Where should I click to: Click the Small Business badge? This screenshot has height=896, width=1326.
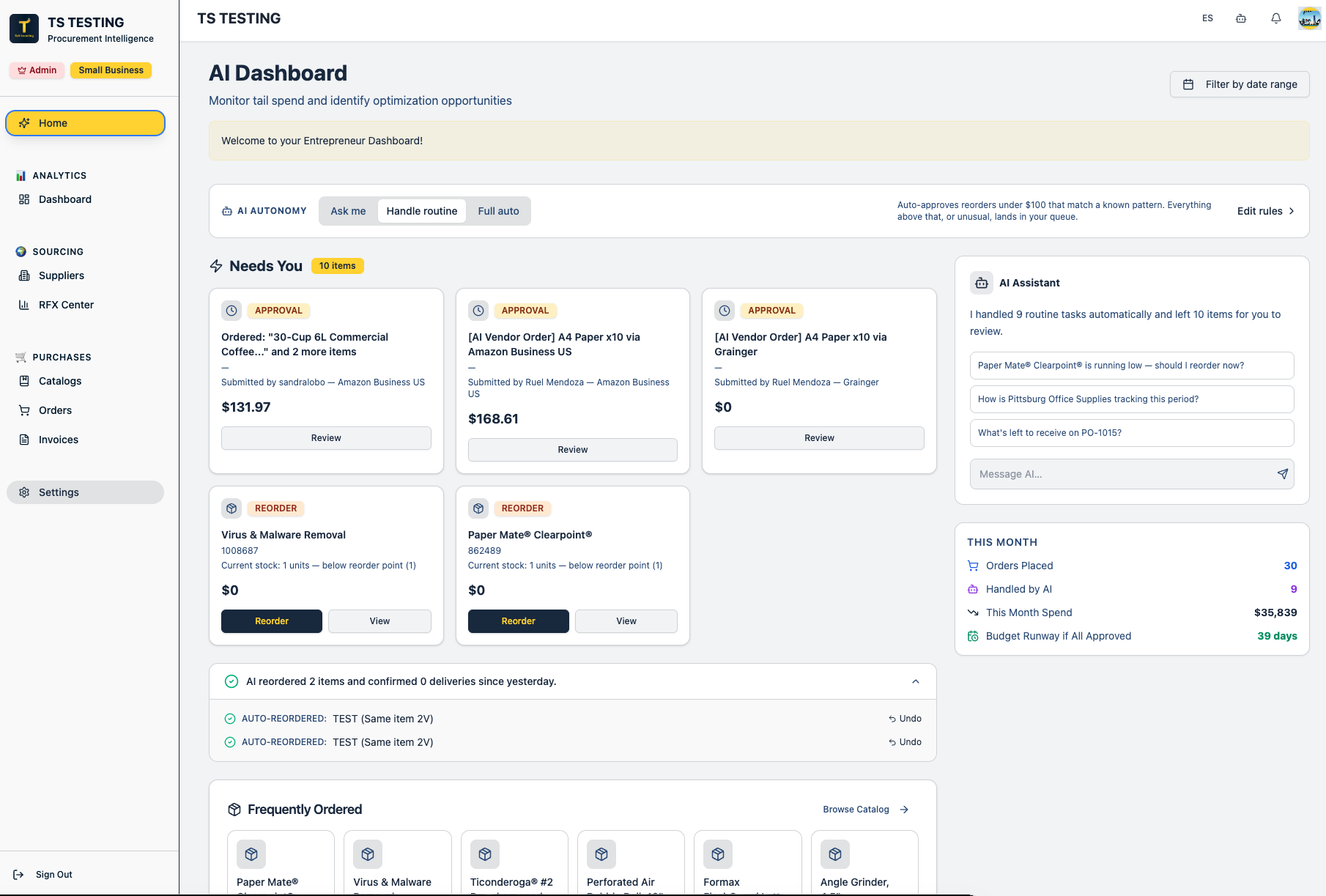(111, 70)
